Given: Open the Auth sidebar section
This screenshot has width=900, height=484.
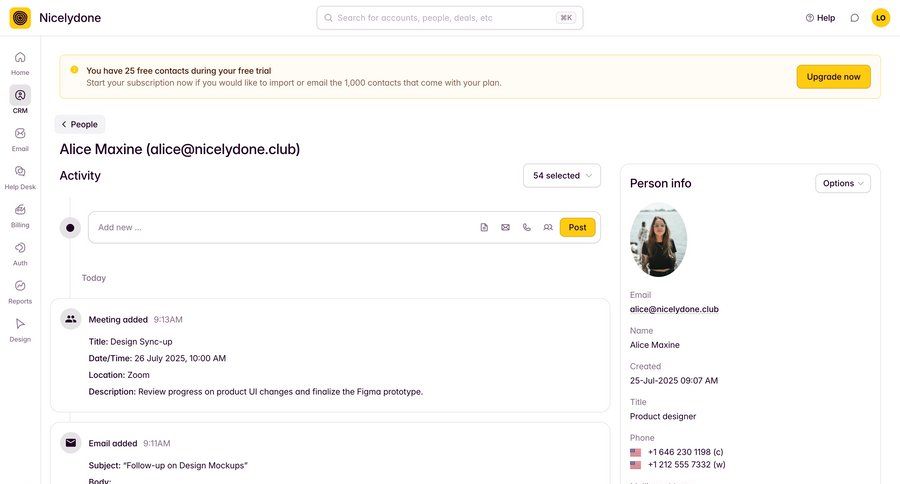Looking at the screenshot, I should [20, 253].
